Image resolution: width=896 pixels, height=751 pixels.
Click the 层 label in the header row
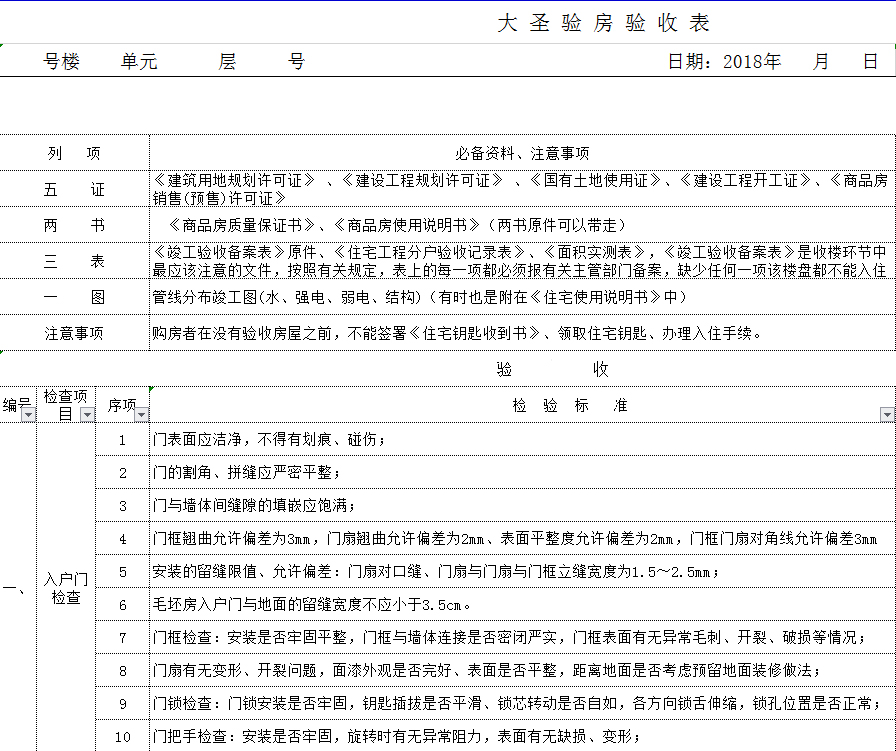[227, 61]
